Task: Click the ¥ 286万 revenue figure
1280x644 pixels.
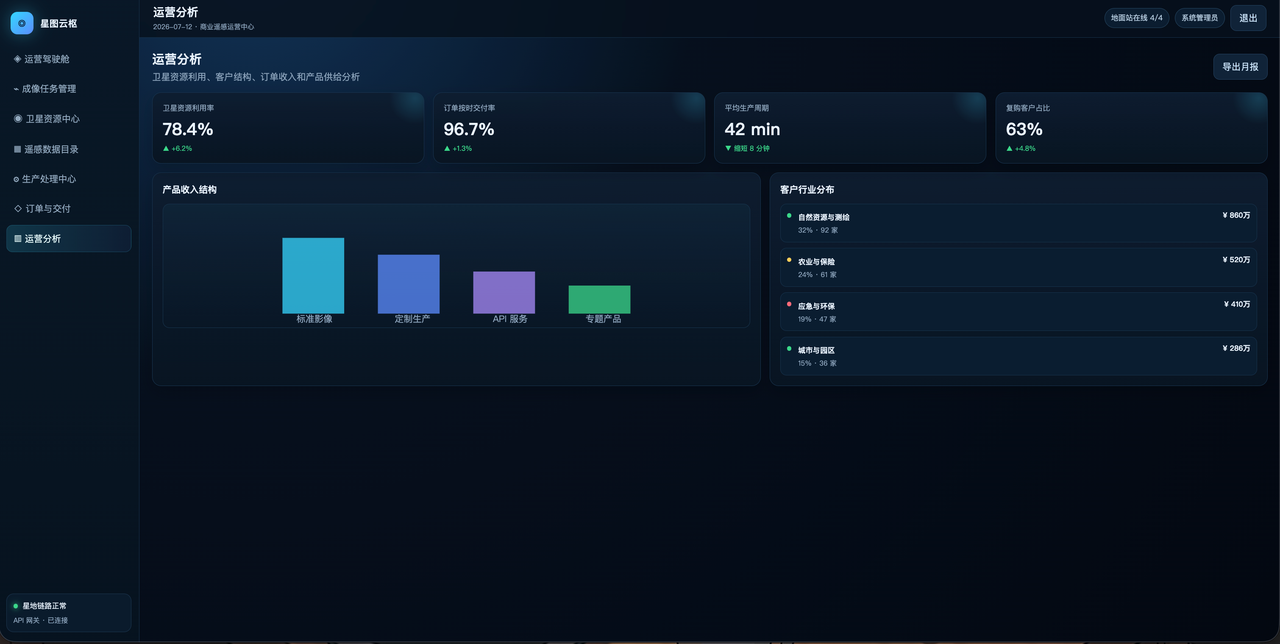Action: 1236,348
